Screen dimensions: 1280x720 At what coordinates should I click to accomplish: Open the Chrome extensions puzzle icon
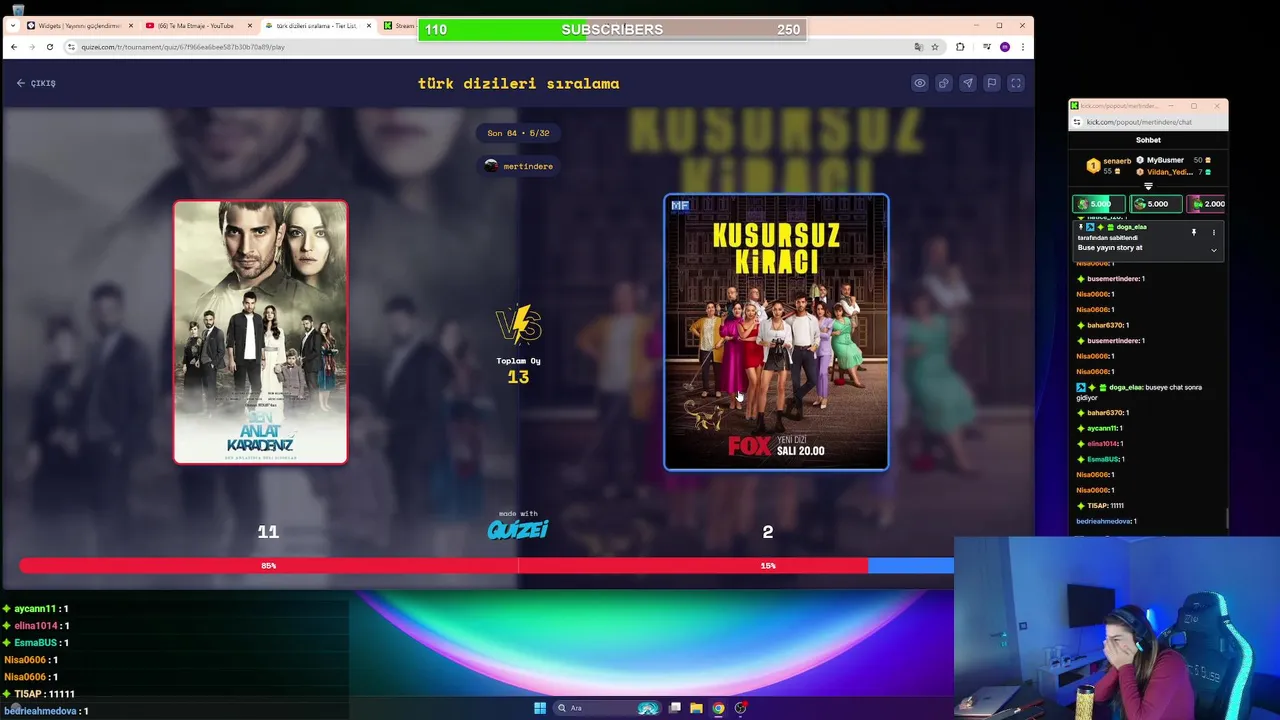pos(960,47)
